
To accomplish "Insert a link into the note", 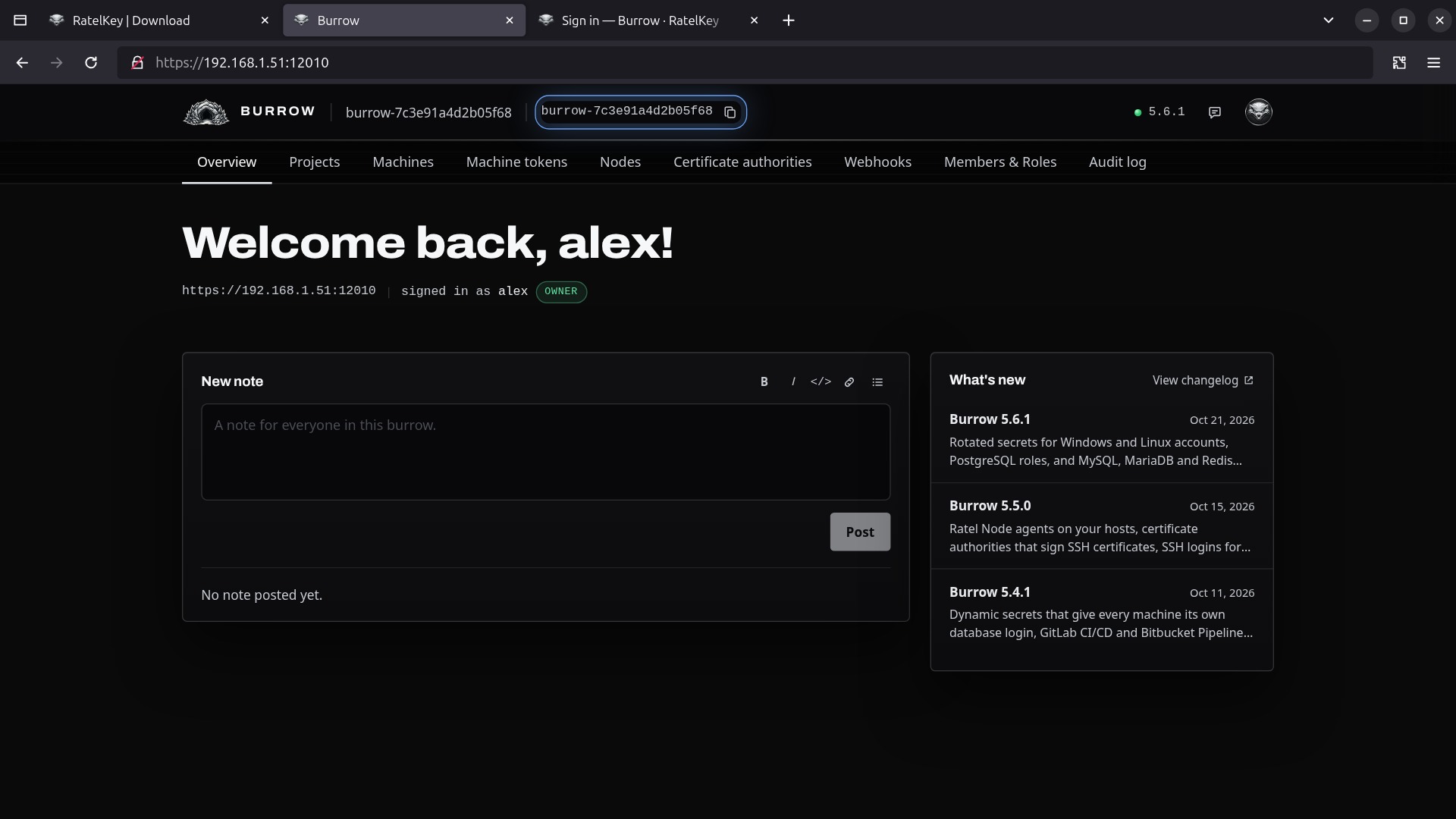I will 849,382.
